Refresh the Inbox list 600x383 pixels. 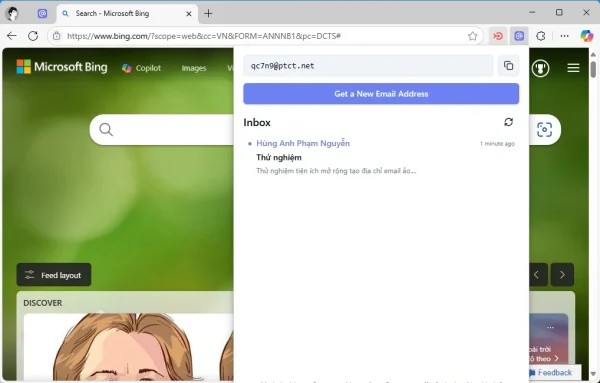pos(508,122)
